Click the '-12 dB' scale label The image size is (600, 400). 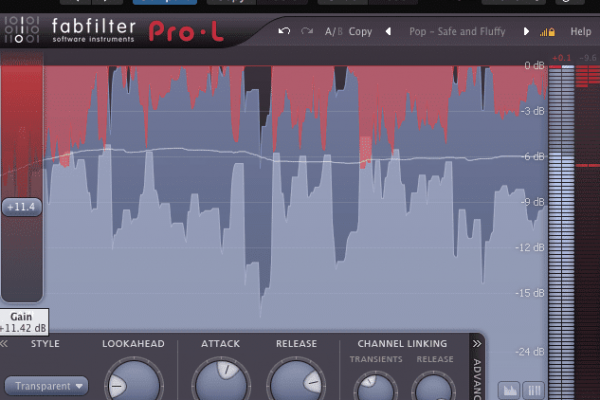pos(530,248)
